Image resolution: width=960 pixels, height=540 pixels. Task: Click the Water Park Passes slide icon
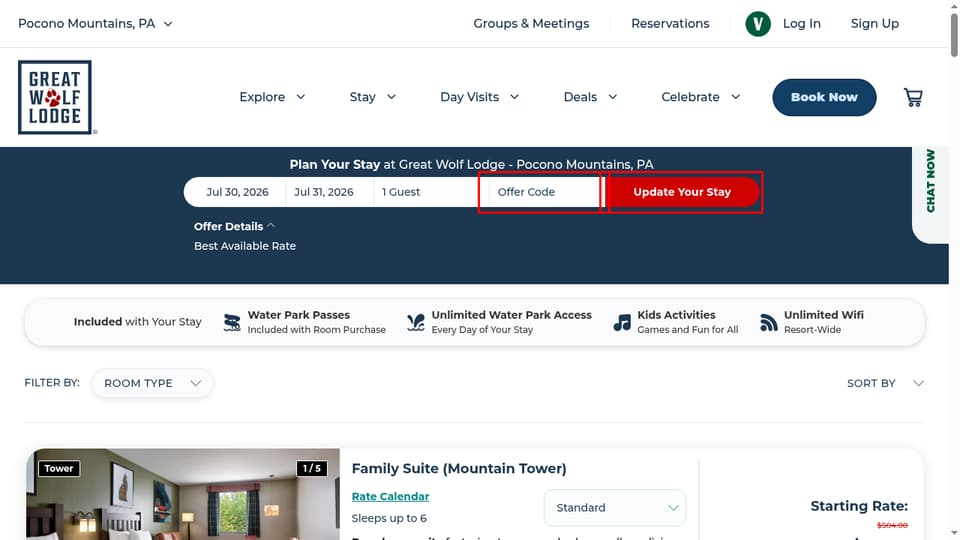coord(232,322)
